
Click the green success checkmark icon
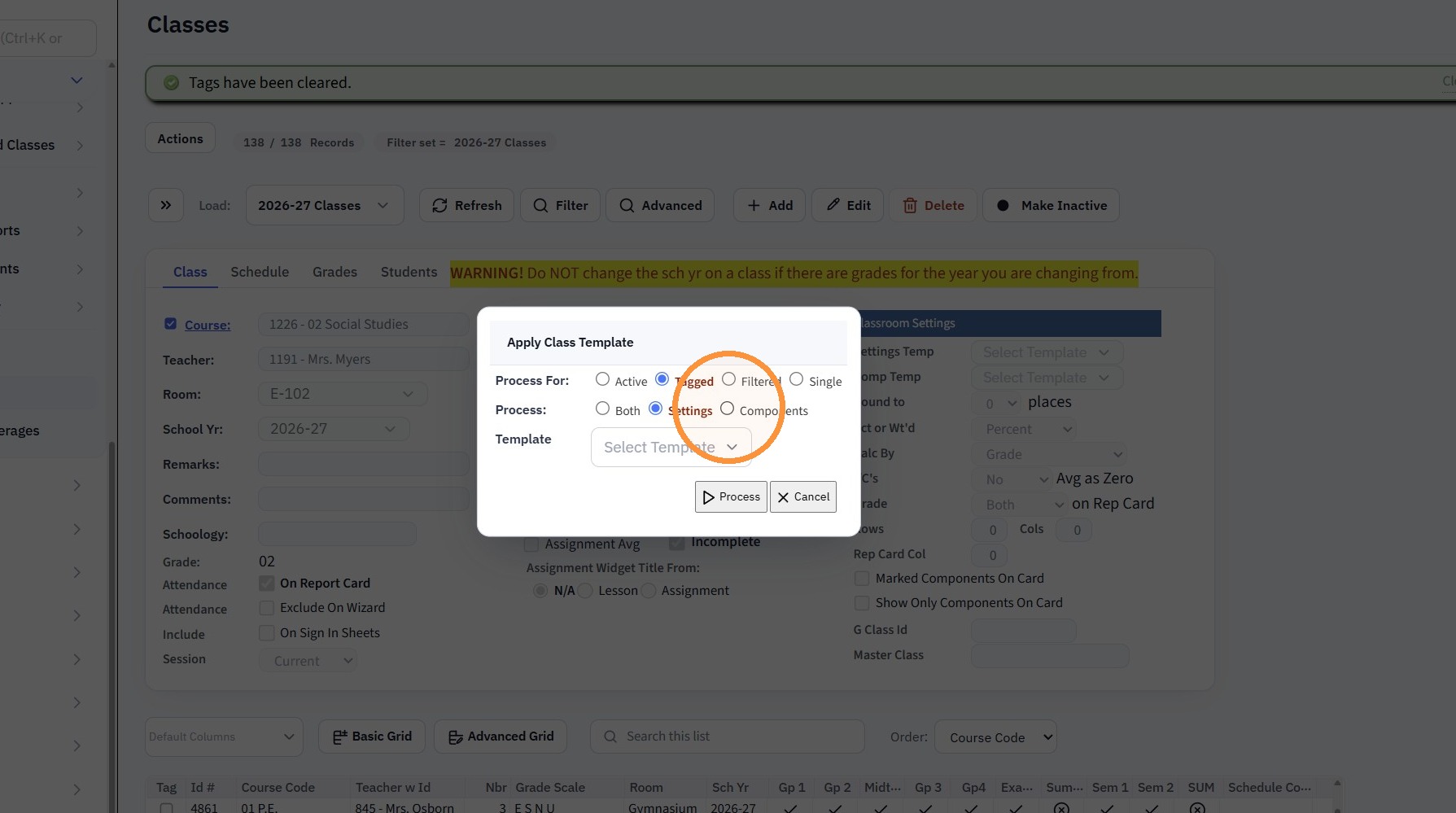(171, 83)
